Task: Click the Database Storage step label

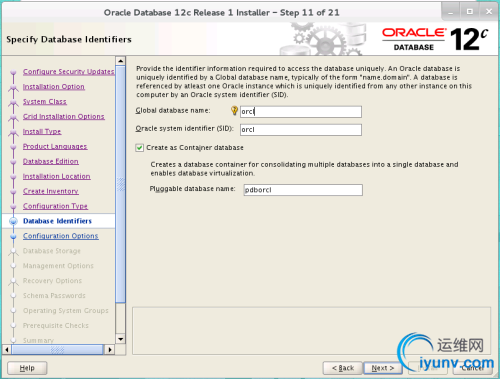Action: click(x=52, y=251)
